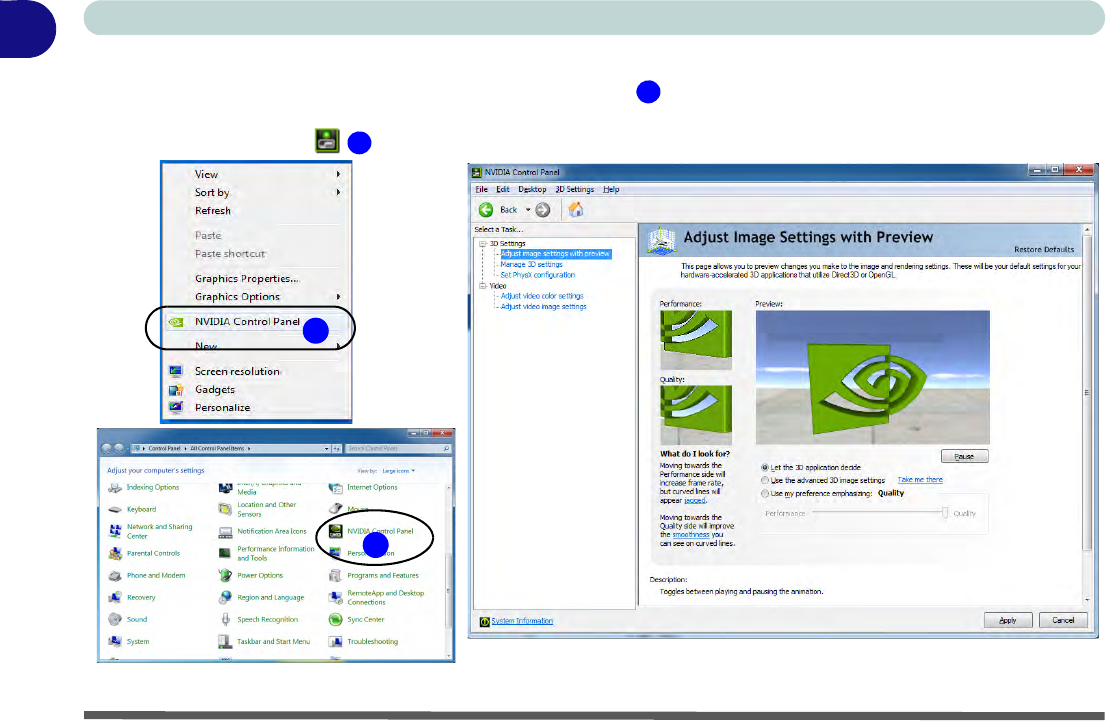The height and width of the screenshot is (721, 1106).
Task: Click the Pause preview button
Action: pyautogui.click(x=964, y=456)
